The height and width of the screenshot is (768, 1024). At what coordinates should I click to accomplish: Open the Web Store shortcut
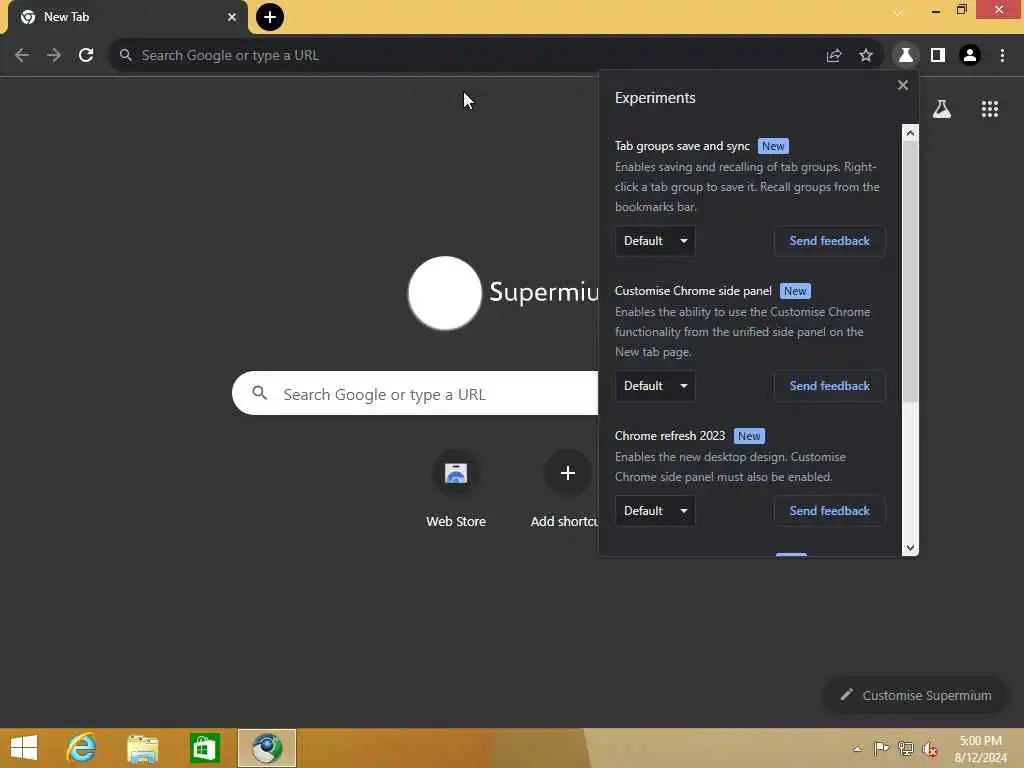(456, 488)
